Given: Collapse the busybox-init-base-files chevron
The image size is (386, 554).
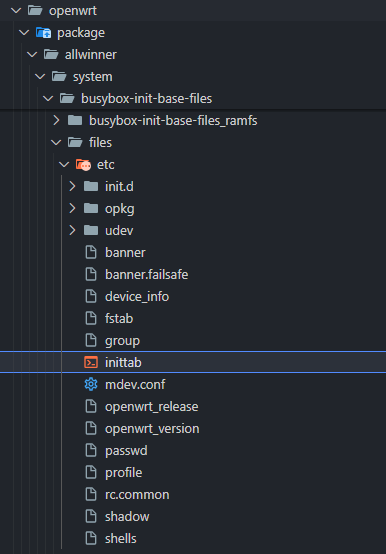Looking at the screenshot, I should tap(48, 99).
